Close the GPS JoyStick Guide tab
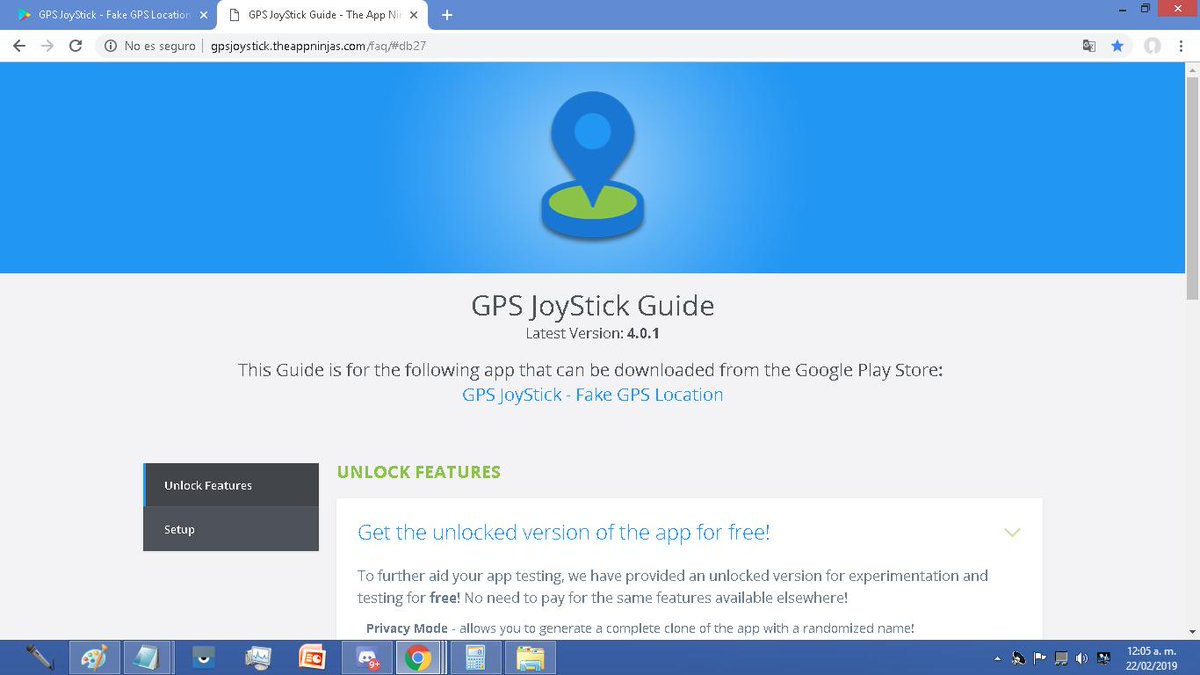Image resolution: width=1200 pixels, height=675 pixels. pos(413,15)
